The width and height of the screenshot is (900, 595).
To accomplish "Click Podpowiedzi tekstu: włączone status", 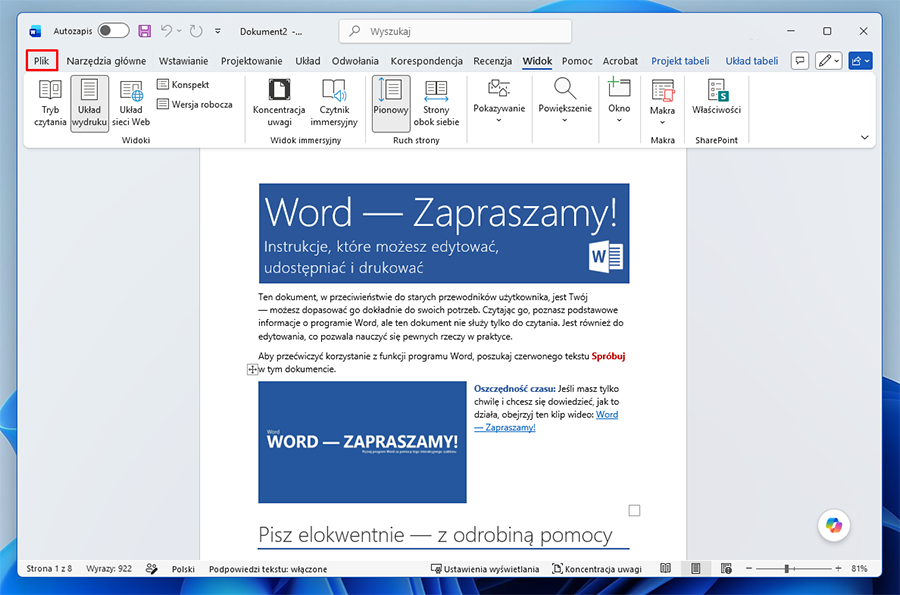I will [x=268, y=569].
